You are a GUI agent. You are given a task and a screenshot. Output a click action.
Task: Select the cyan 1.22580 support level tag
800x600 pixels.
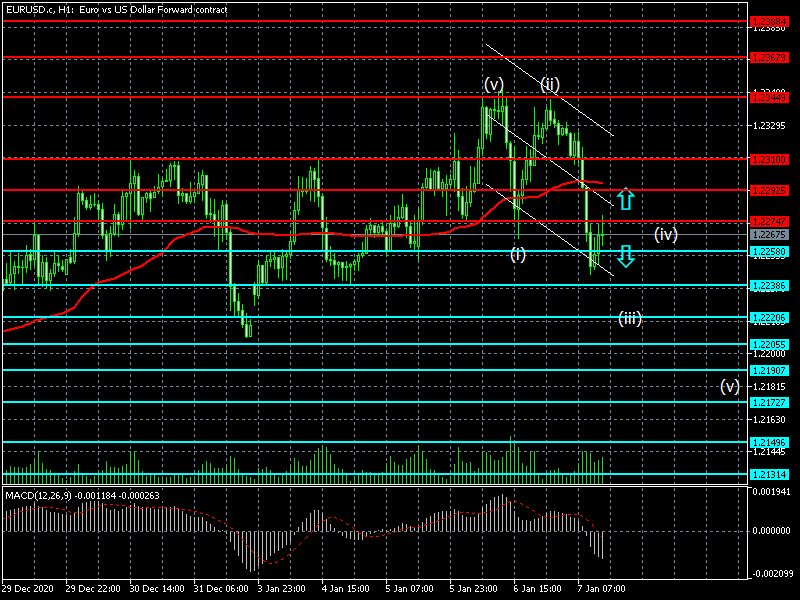click(x=769, y=251)
